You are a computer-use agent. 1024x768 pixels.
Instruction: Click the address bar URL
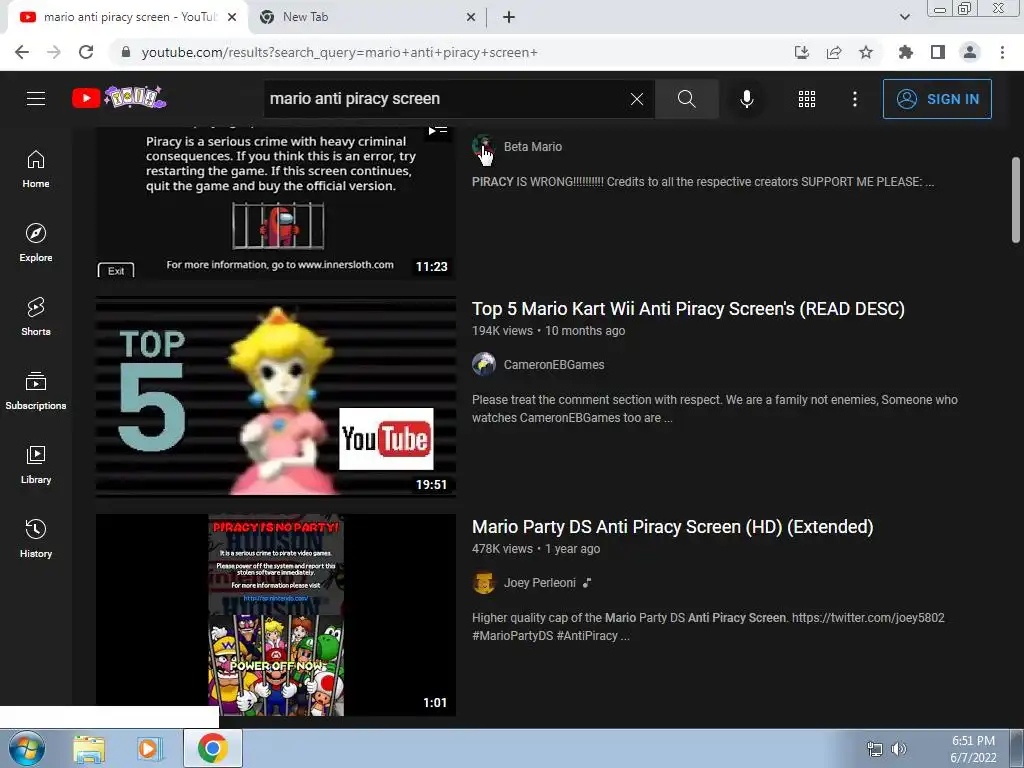pos(340,52)
